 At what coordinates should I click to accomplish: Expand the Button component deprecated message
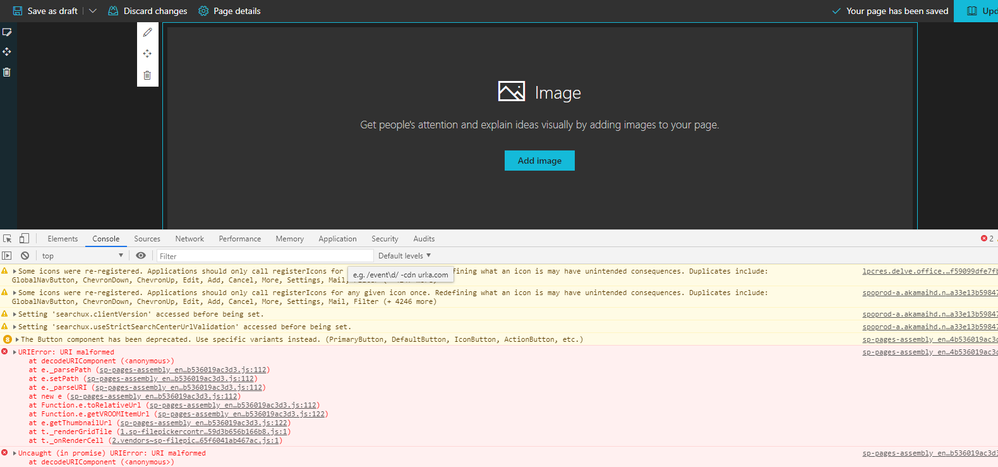tap(15, 340)
